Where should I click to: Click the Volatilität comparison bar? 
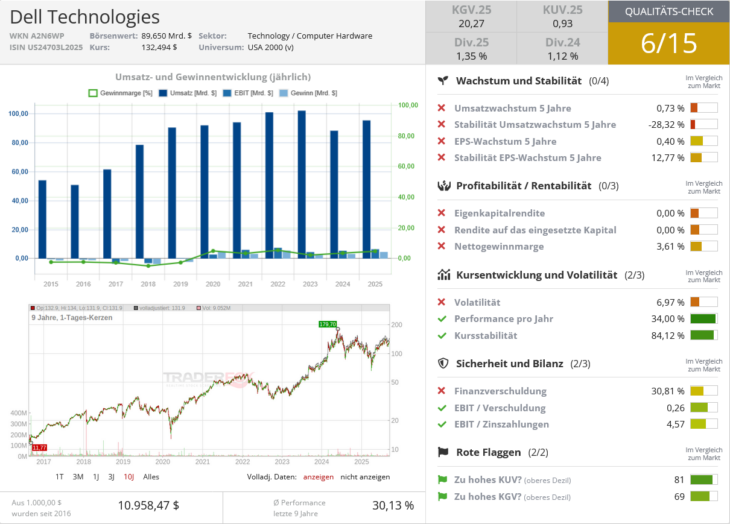point(704,302)
